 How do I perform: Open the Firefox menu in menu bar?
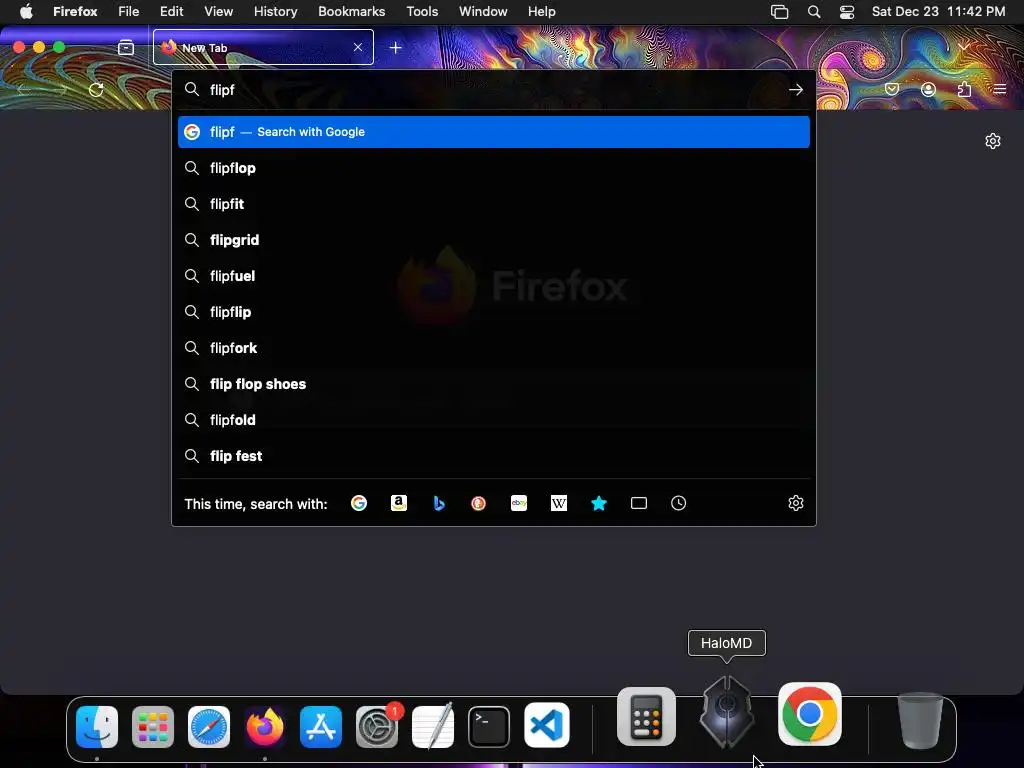pos(75,12)
